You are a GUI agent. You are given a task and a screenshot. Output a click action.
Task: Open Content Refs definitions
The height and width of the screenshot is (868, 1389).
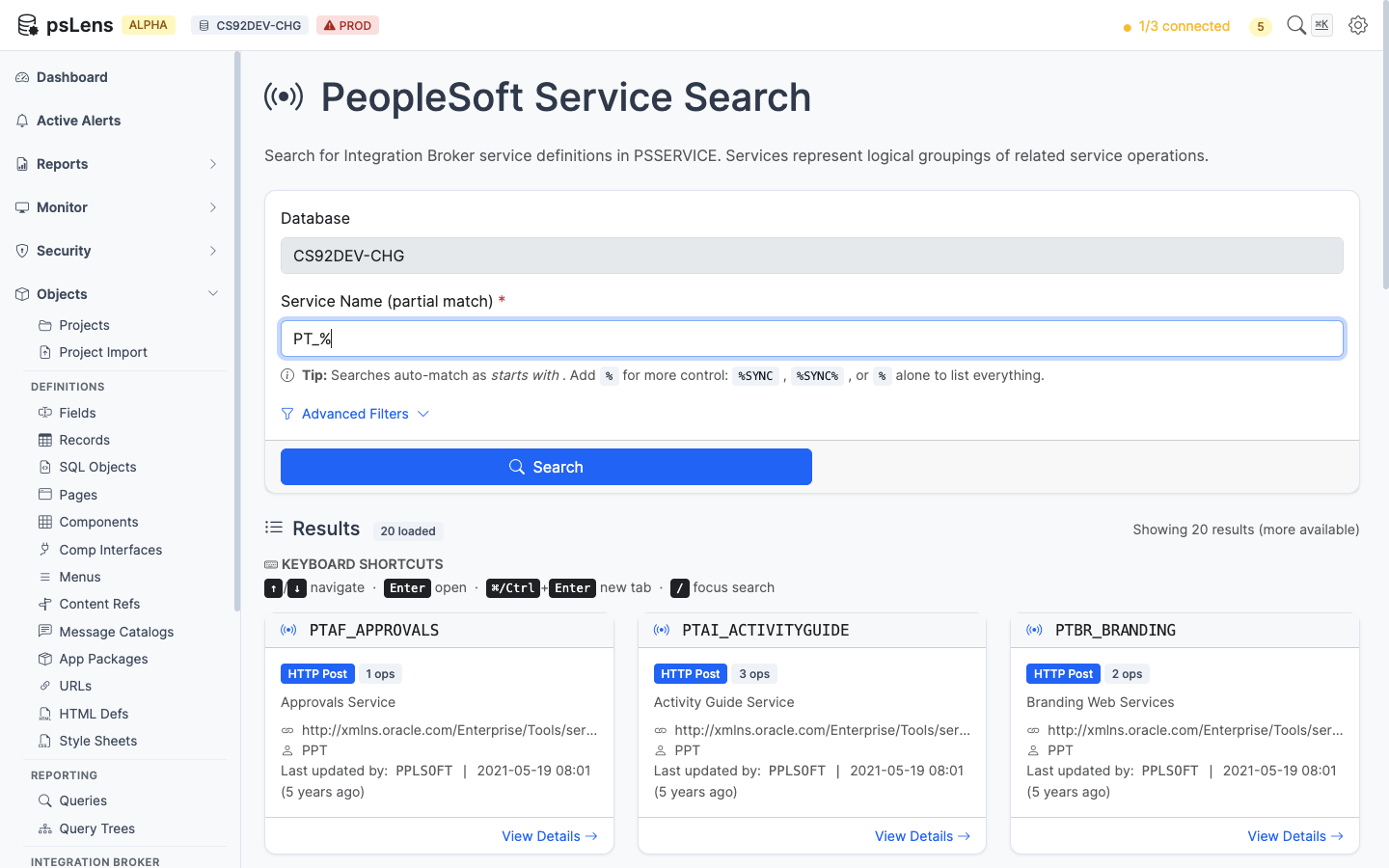click(x=99, y=604)
